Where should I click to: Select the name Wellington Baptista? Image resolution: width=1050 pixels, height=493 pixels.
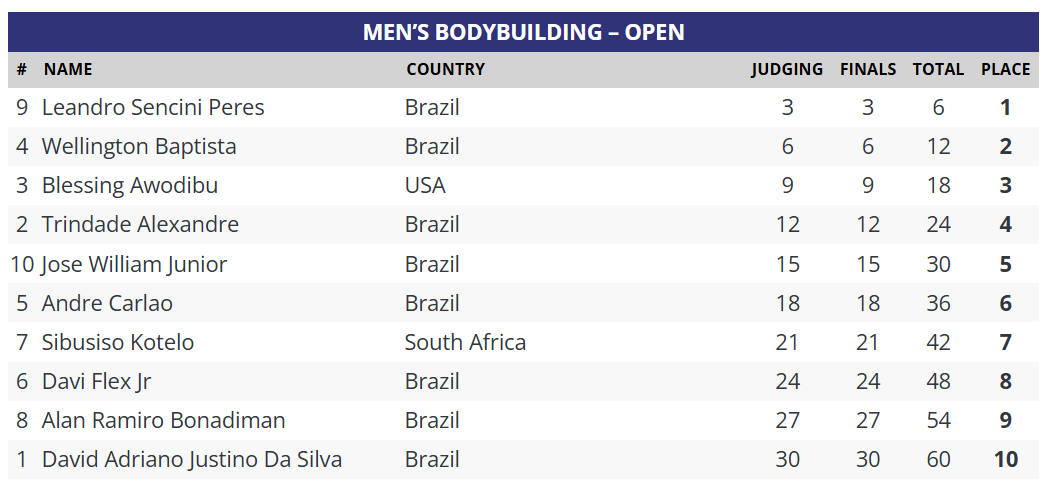coord(139,147)
